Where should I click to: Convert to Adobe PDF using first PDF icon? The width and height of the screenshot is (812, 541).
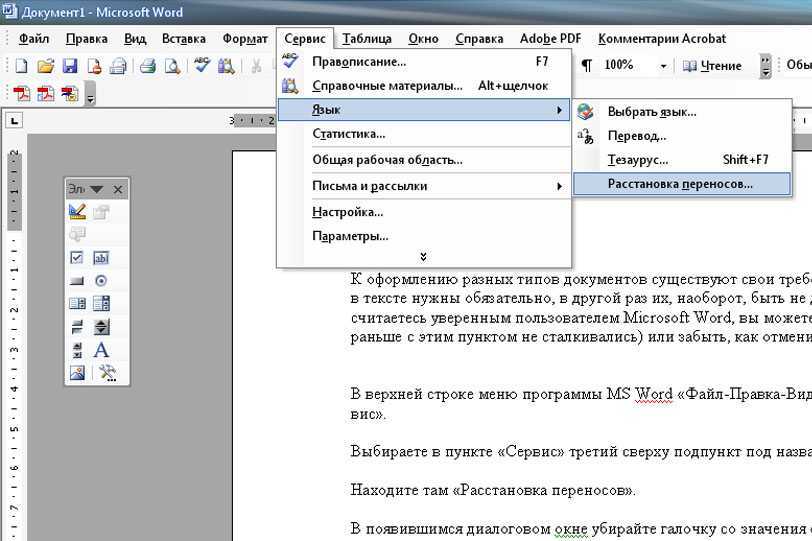(22, 94)
